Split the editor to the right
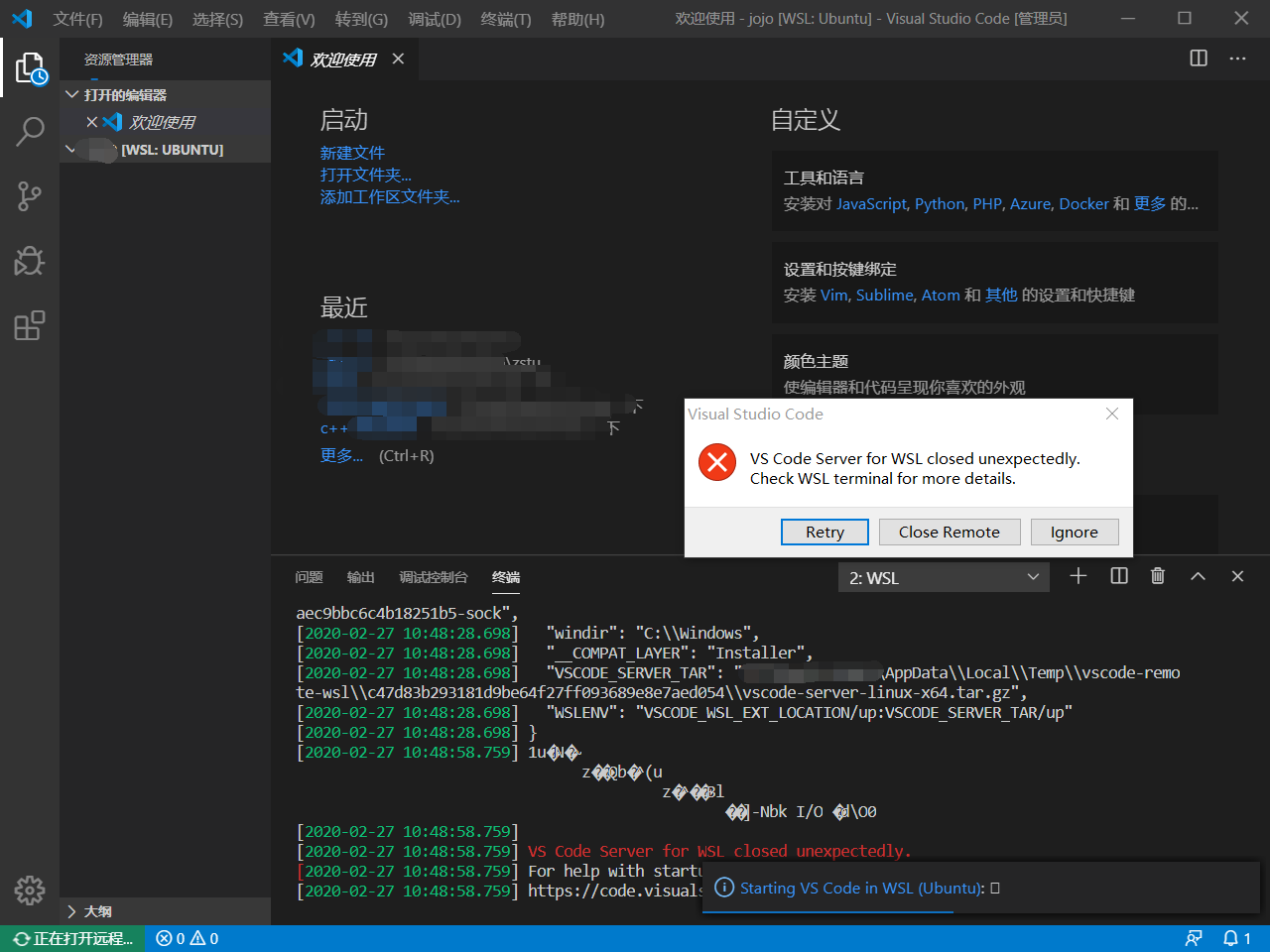 point(1199,59)
